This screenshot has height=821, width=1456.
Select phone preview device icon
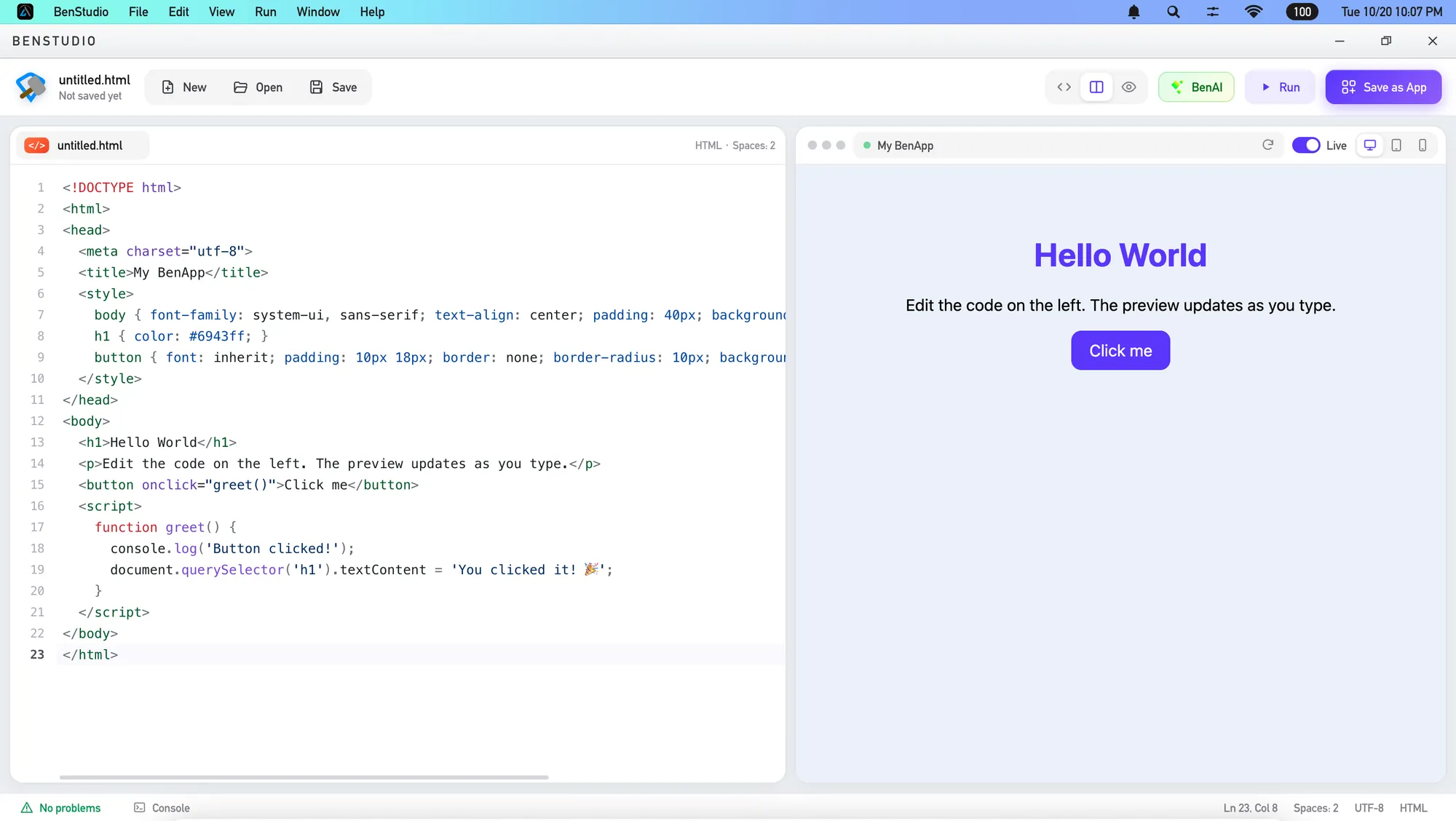[x=1423, y=145]
